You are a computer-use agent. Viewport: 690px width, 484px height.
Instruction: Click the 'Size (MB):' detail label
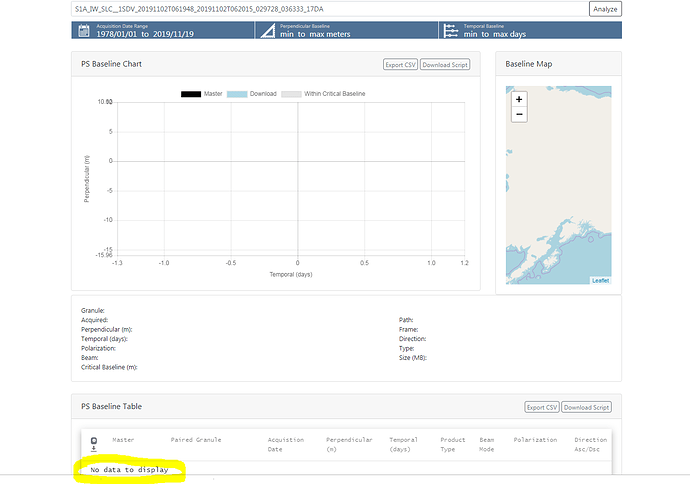pos(413,358)
